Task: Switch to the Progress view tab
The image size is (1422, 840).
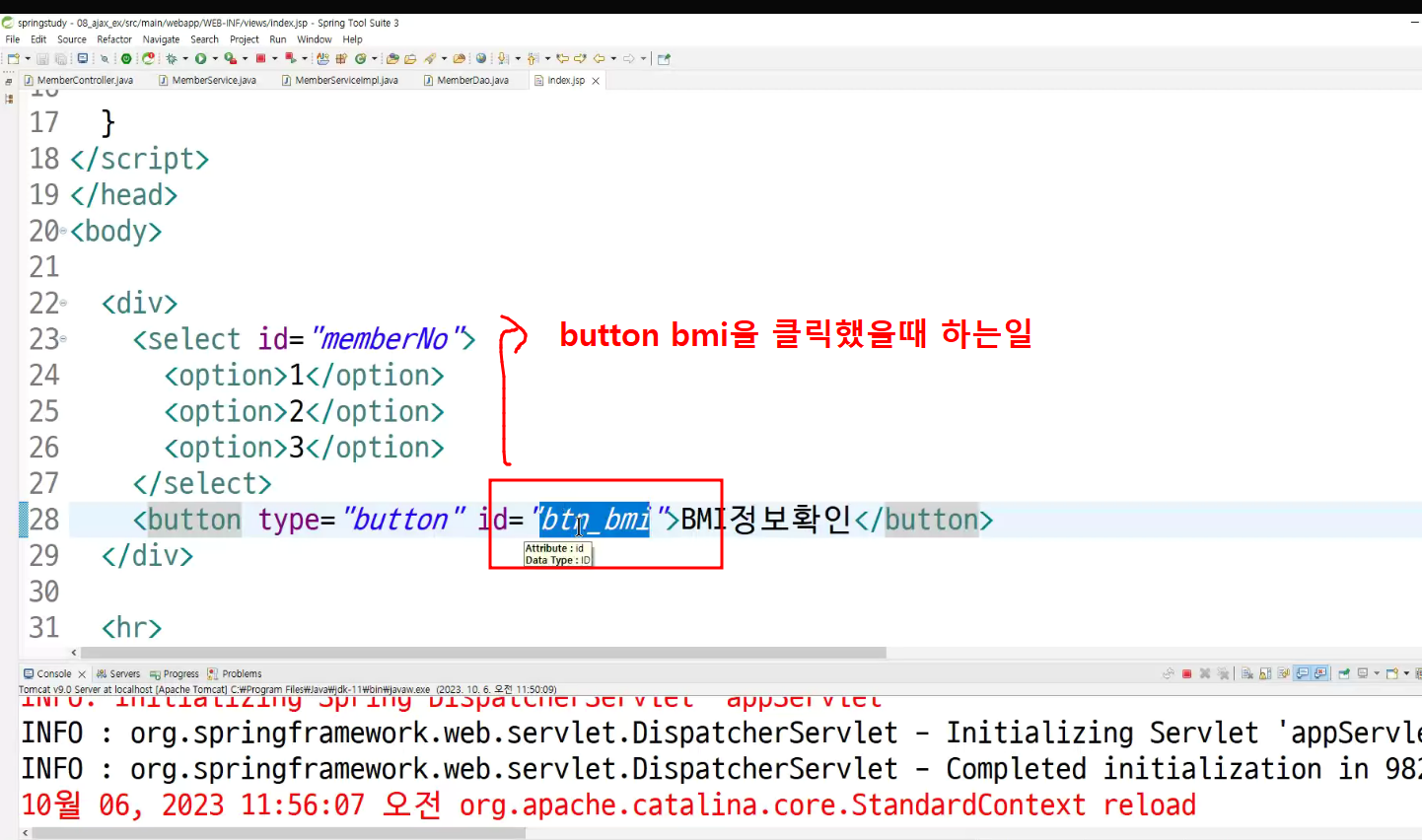Action: tap(175, 674)
